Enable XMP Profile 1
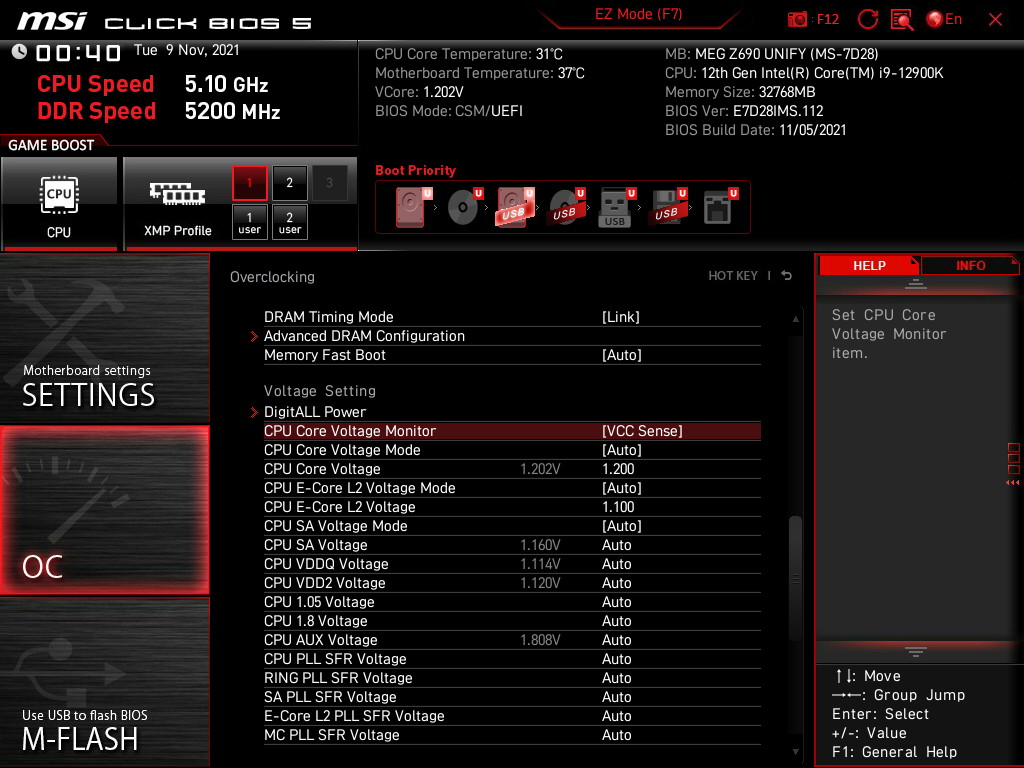 (x=249, y=183)
